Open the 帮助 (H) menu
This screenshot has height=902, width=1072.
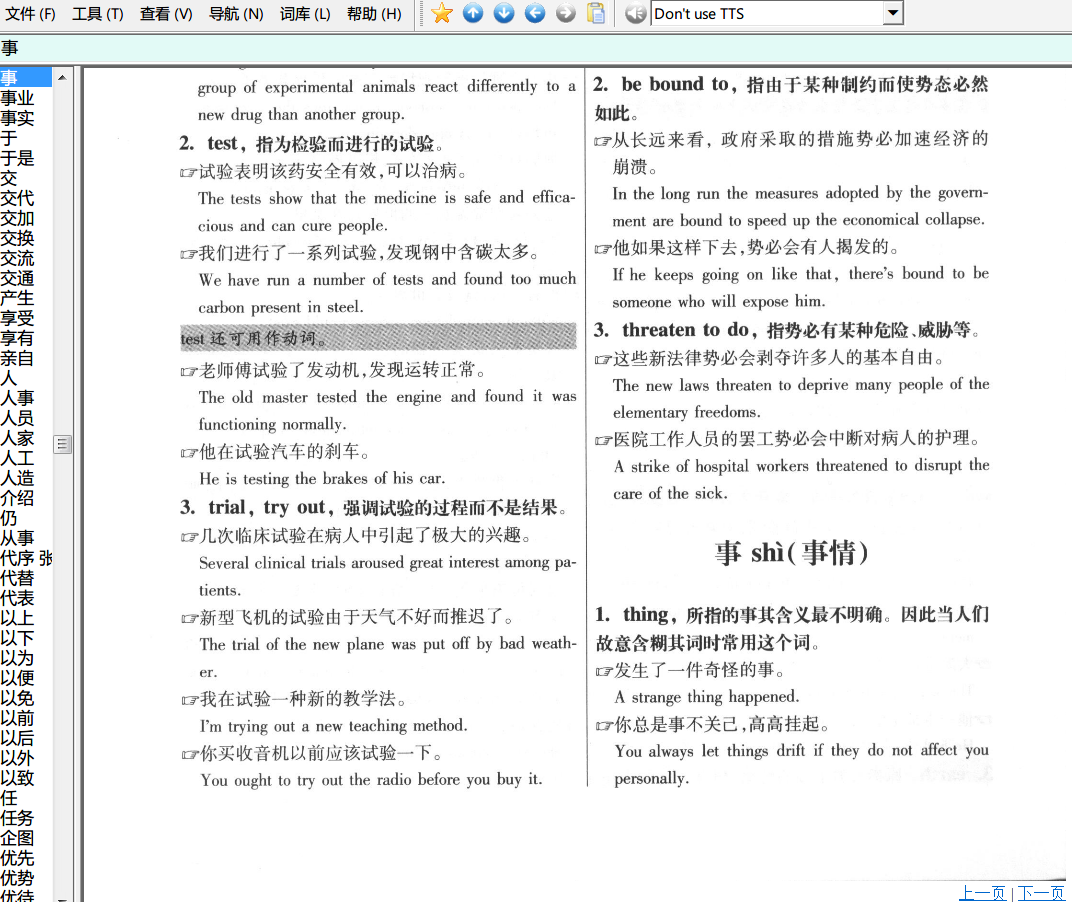coord(375,14)
